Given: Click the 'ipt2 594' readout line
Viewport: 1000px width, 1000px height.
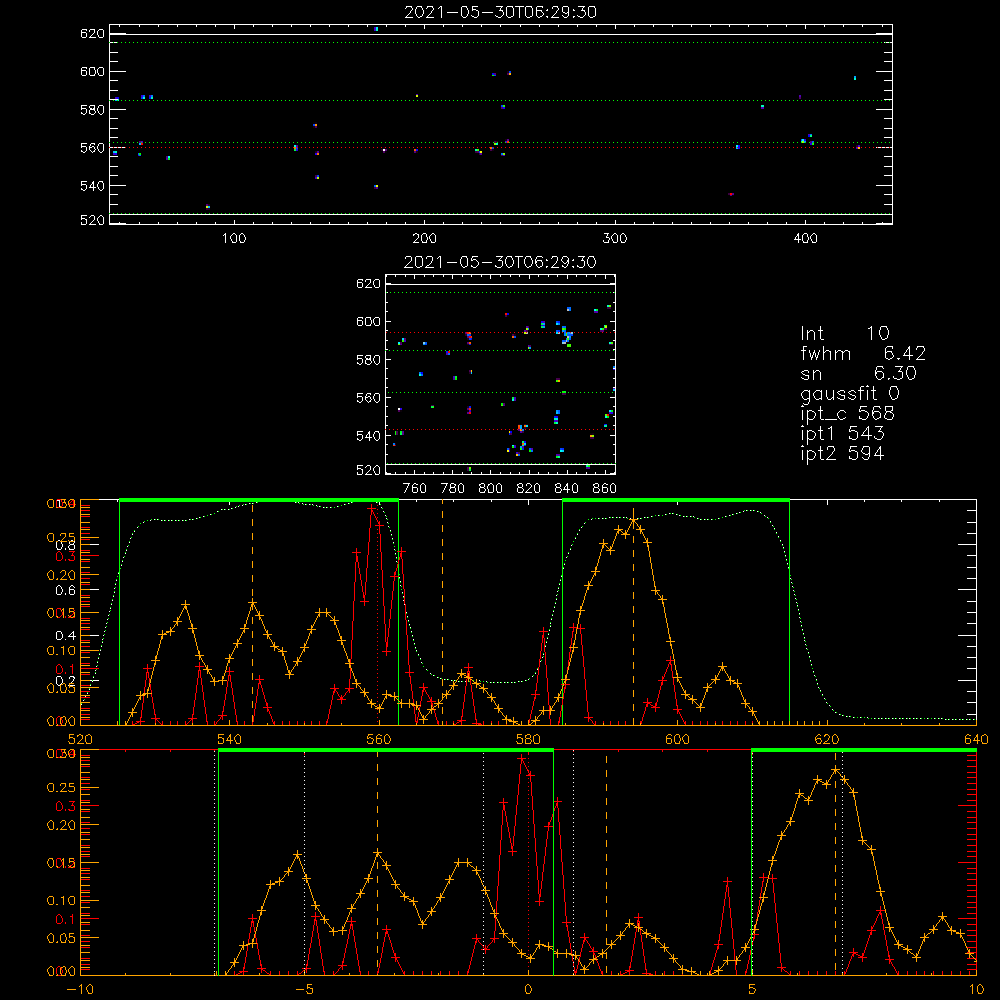Looking at the screenshot, I should click(x=842, y=453).
